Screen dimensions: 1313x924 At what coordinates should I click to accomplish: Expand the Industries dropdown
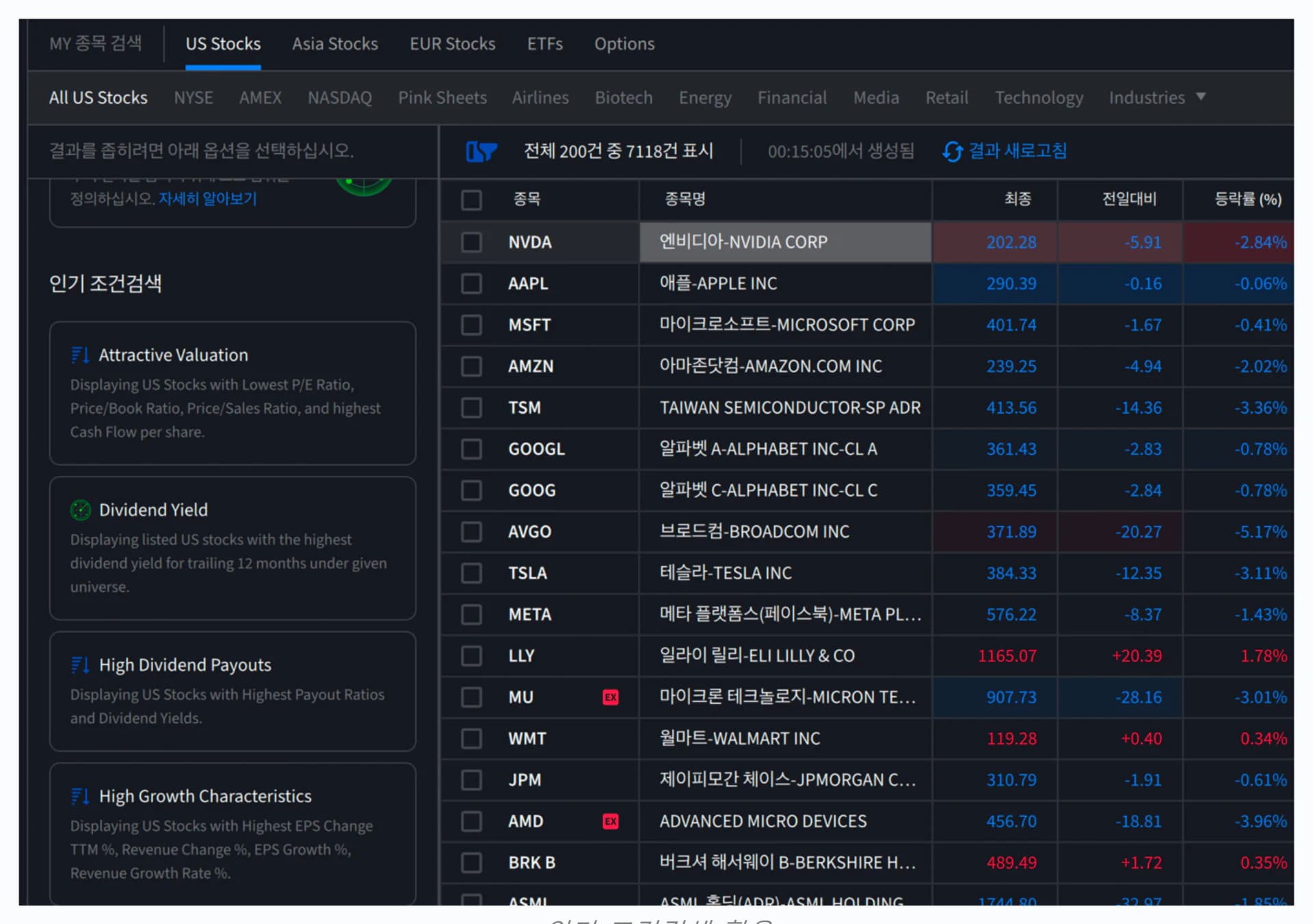click(x=1157, y=97)
